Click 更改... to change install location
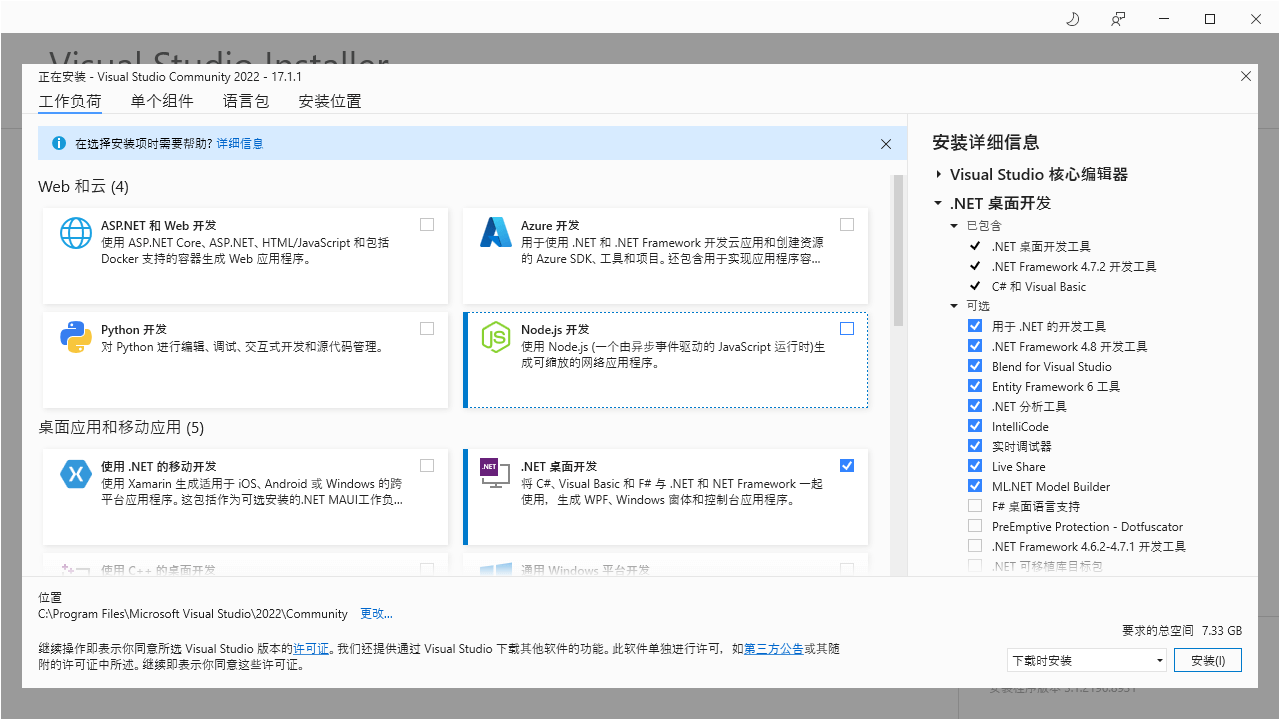Image resolution: width=1280 pixels, height=720 pixels. 376,614
